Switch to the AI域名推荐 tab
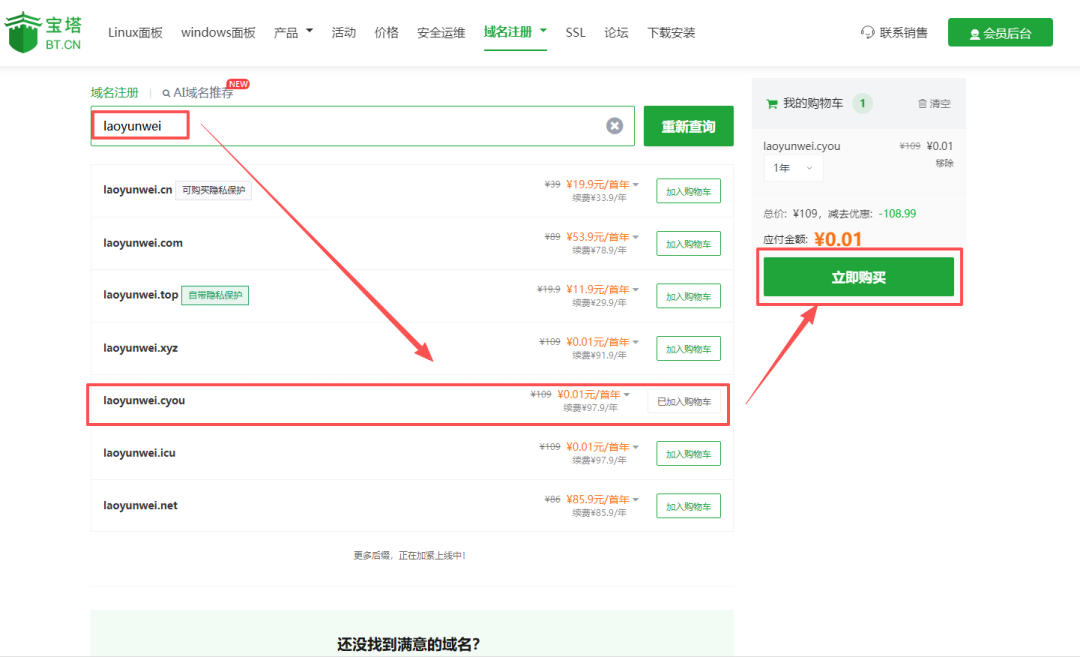This screenshot has height=657, width=1080. 203,93
